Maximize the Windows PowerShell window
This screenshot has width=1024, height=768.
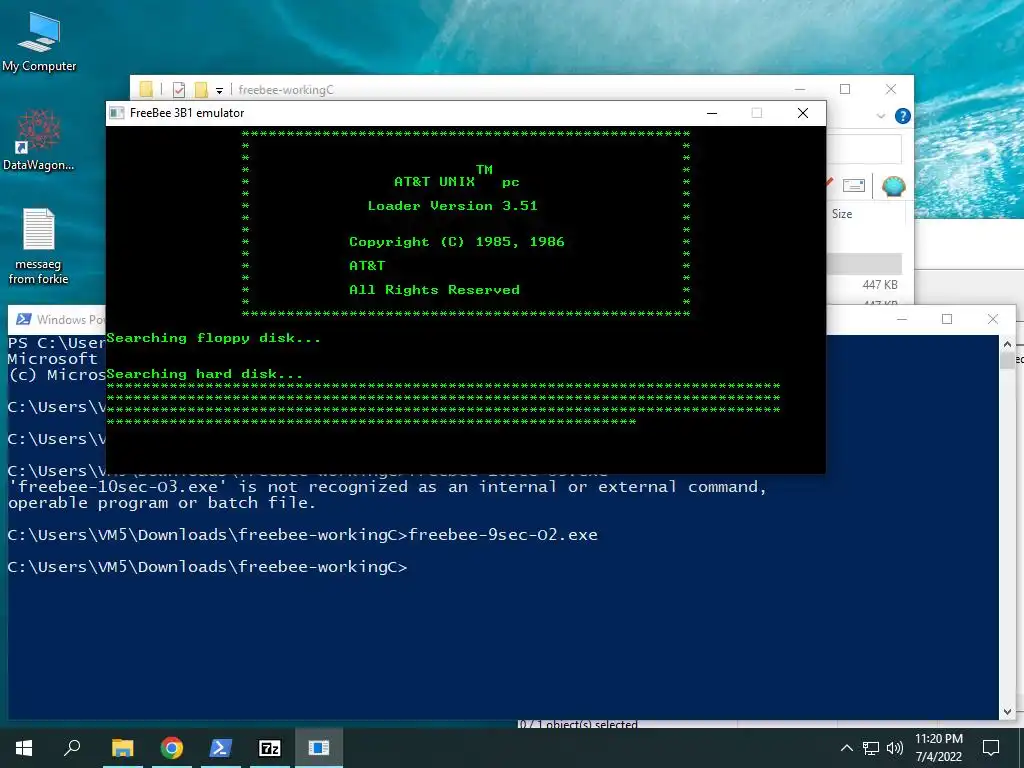click(x=947, y=319)
